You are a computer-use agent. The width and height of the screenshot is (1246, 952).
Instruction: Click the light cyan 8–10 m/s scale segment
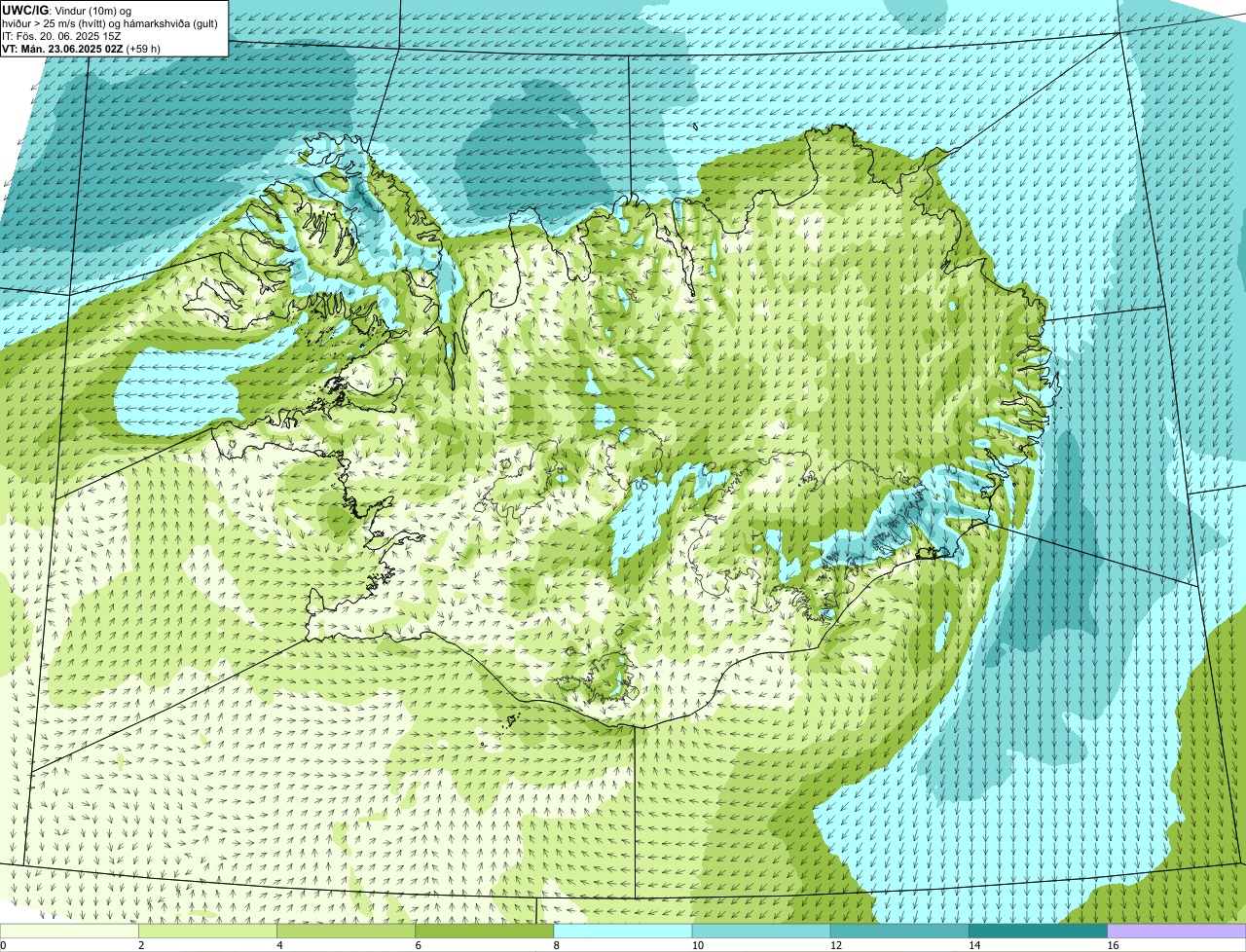623,932
